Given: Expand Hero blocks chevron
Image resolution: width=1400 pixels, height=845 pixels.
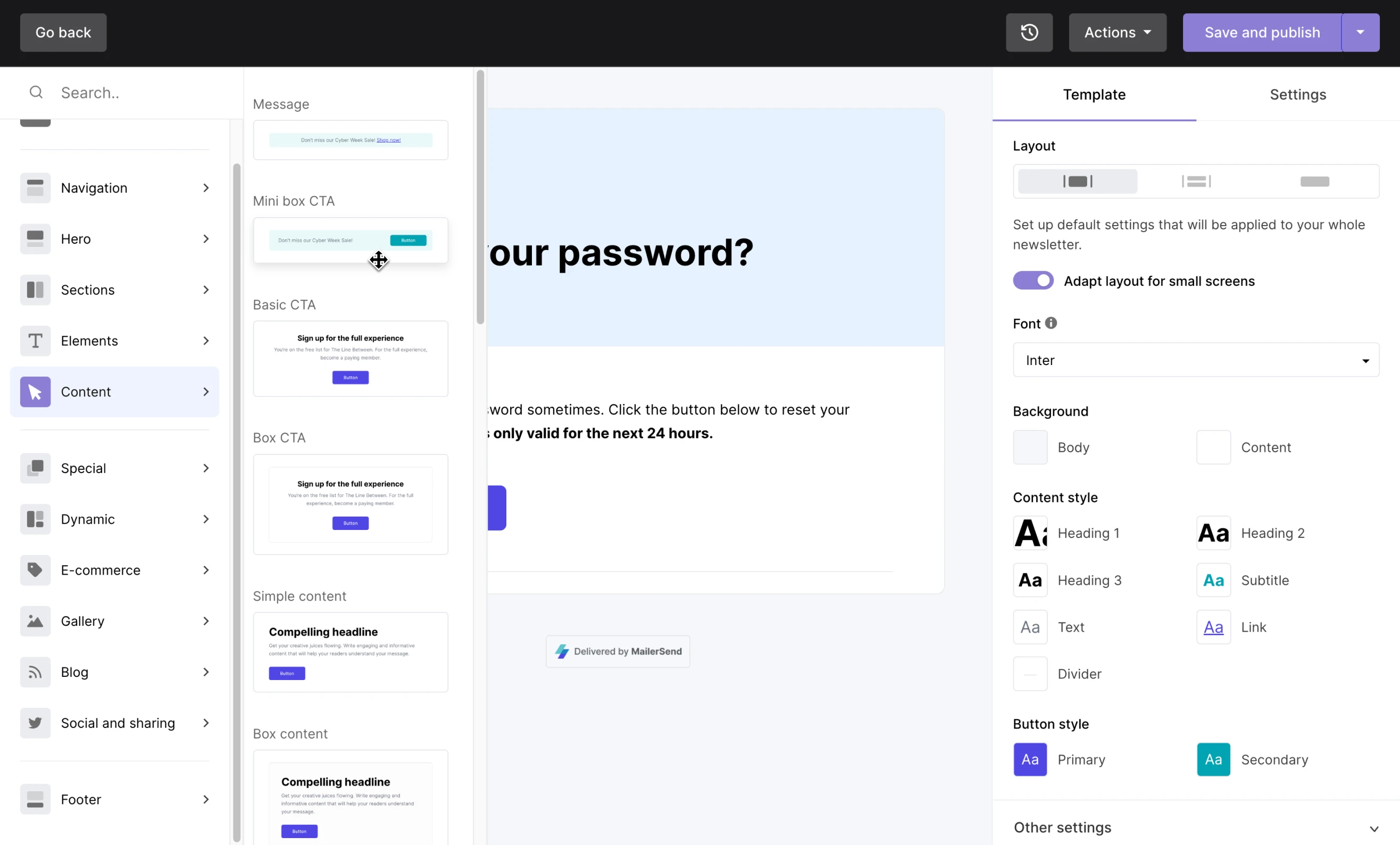Looking at the screenshot, I should pos(206,239).
